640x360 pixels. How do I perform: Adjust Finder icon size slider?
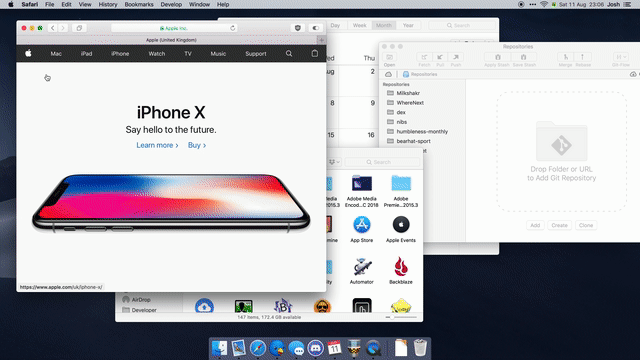401,317
